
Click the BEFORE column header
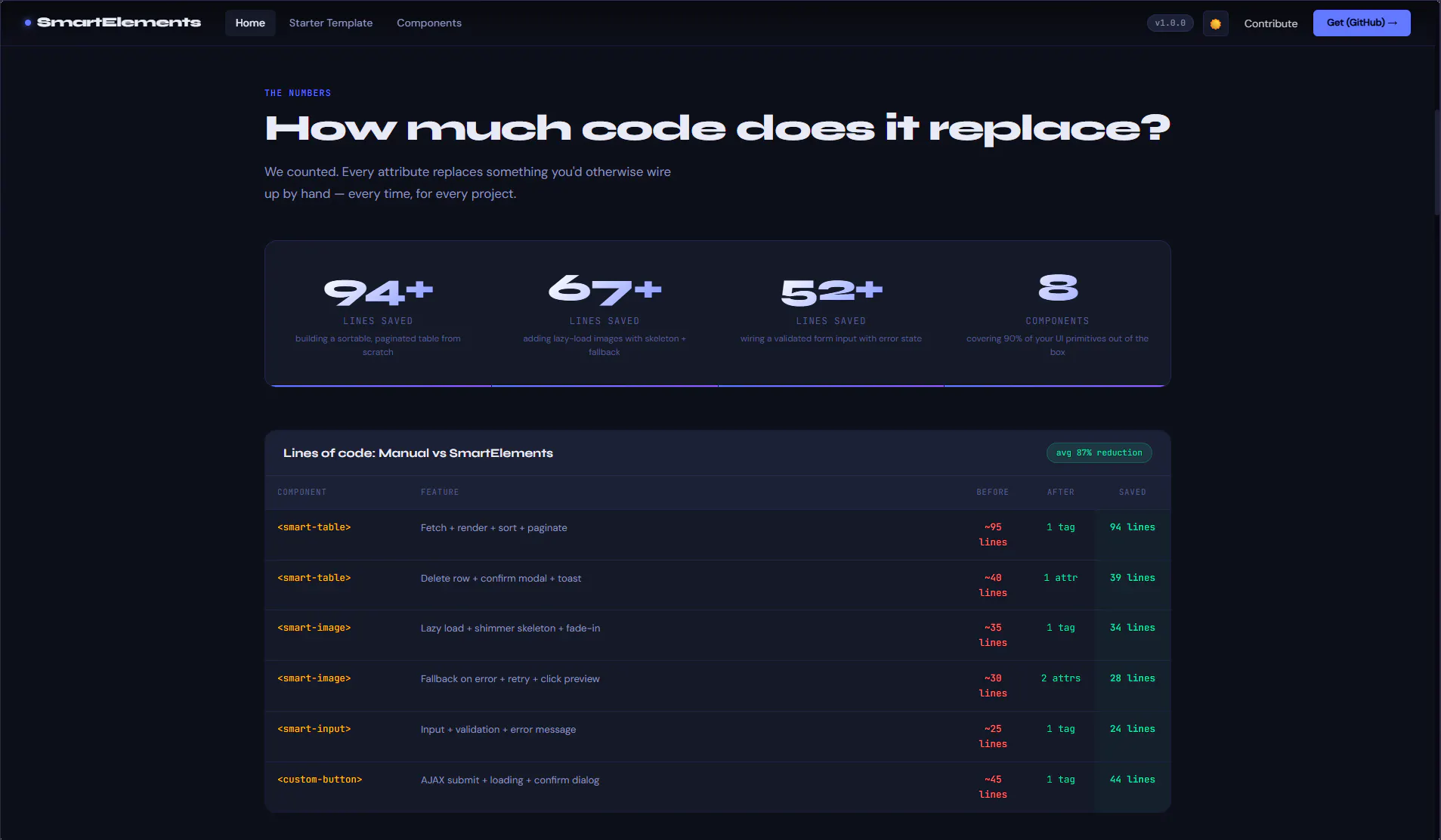pos(992,492)
